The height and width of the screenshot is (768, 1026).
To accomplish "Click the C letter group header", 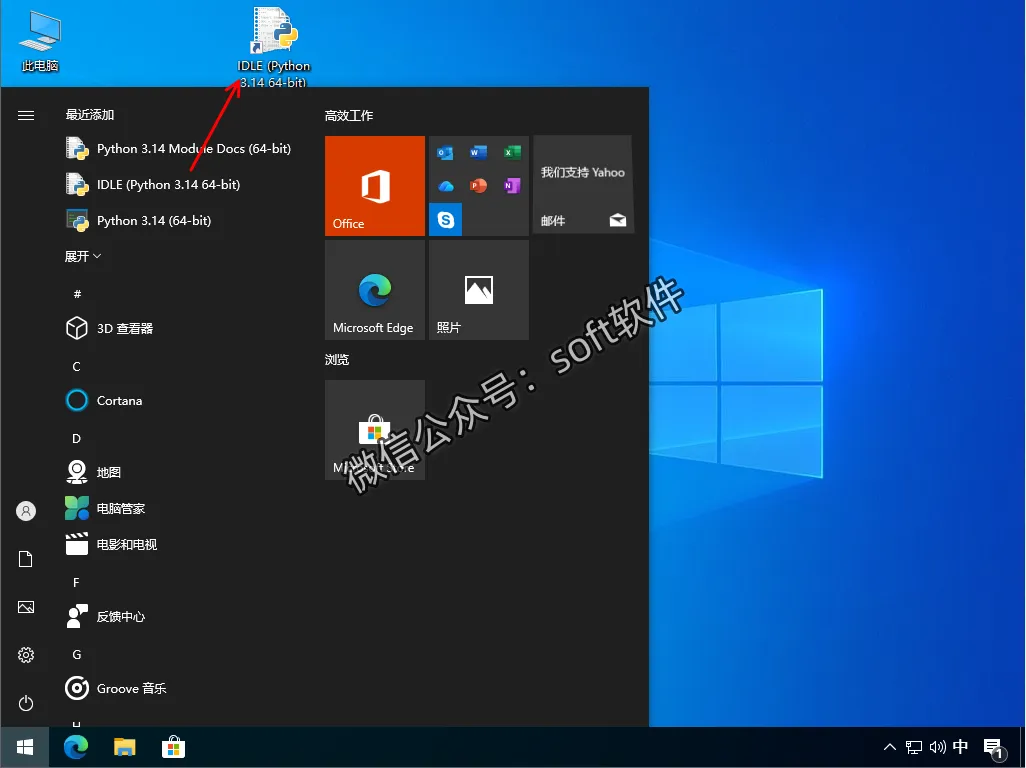I will click(77, 366).
